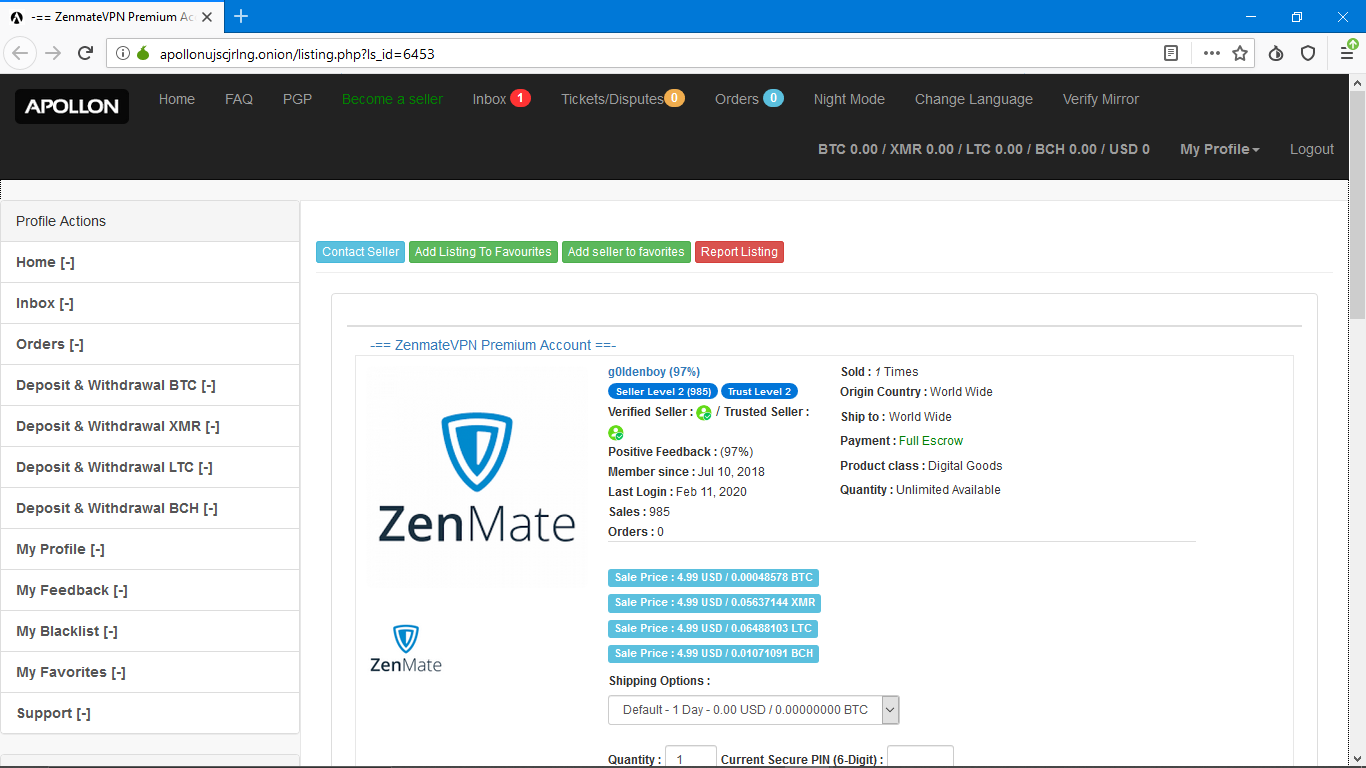Collapse My Blacklist [-] sidebar section
This screenshot has width=1366, height=768.
[150, 631]
